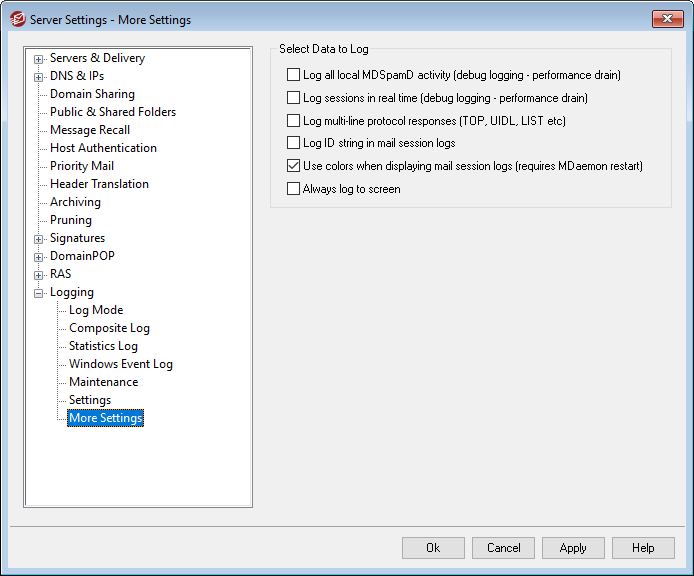This screenshot has height=576, width=694.
Task: Collapse the Logging tree node
Action: click(x=39, y=293)
